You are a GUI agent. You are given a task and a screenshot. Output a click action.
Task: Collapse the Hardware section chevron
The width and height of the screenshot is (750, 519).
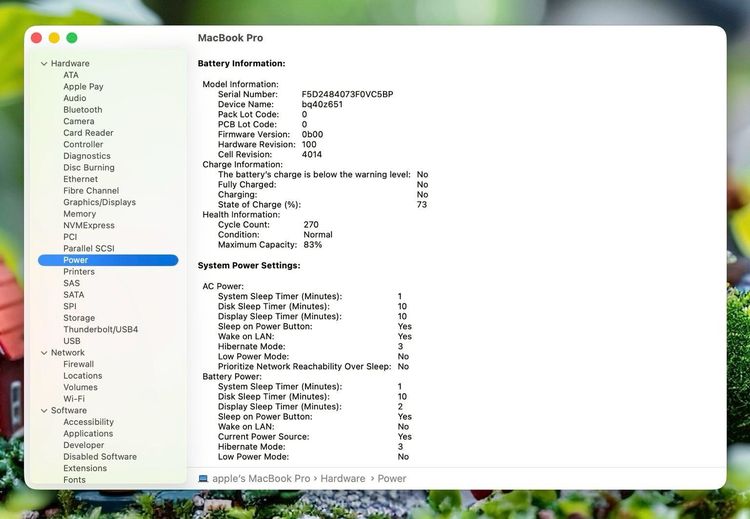coord(44,64)
